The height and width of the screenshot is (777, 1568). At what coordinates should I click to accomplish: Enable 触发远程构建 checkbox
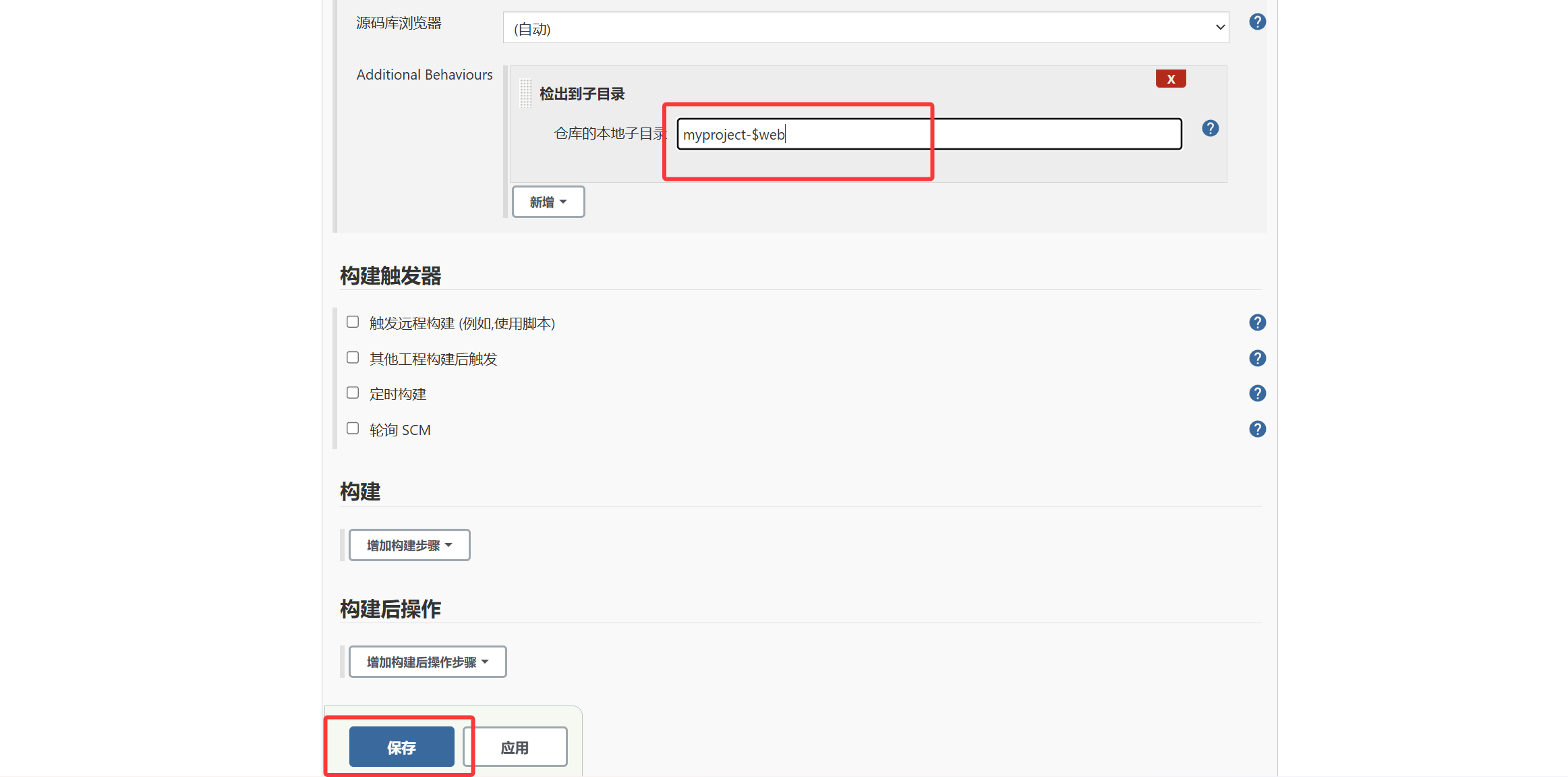tap(353, 322)
